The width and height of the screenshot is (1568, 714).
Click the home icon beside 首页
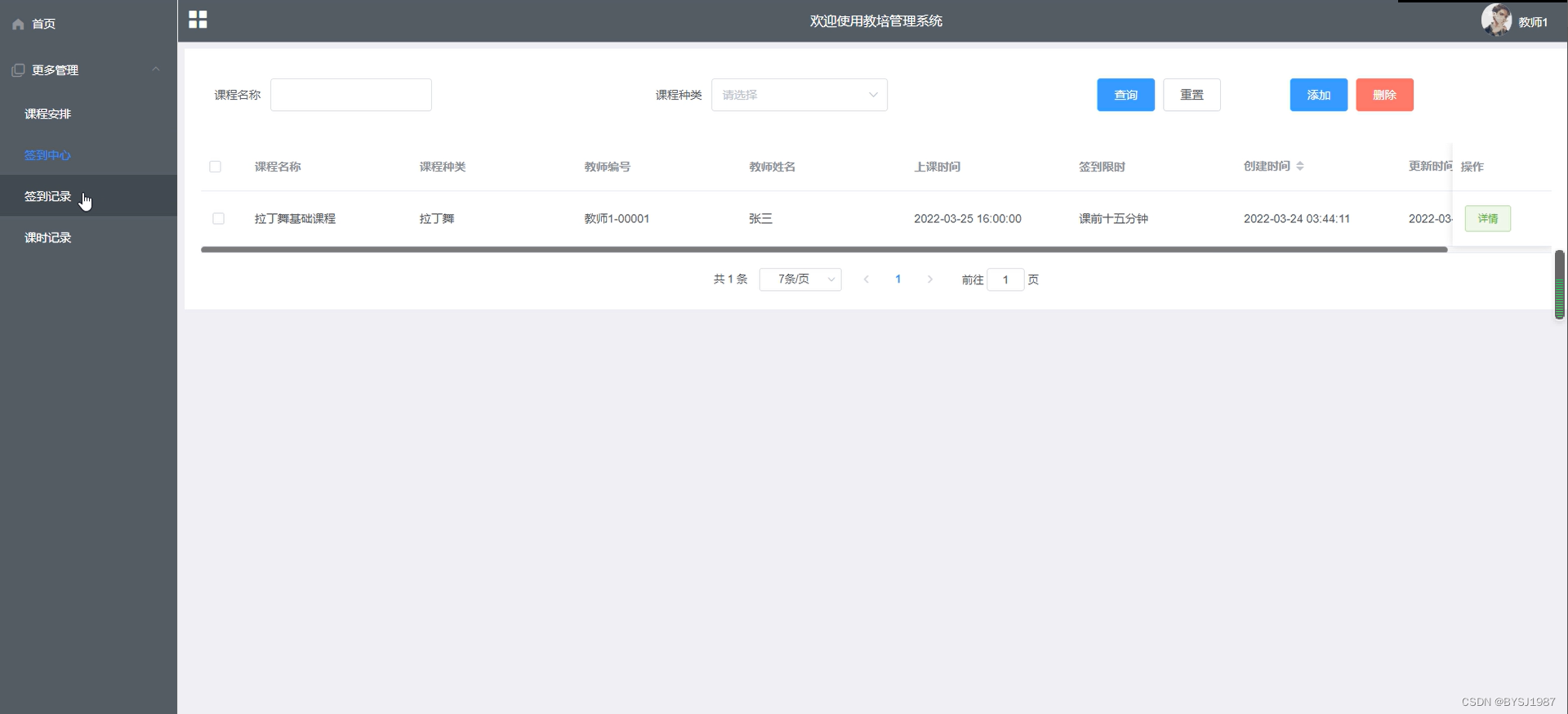[x=18, y=25]
